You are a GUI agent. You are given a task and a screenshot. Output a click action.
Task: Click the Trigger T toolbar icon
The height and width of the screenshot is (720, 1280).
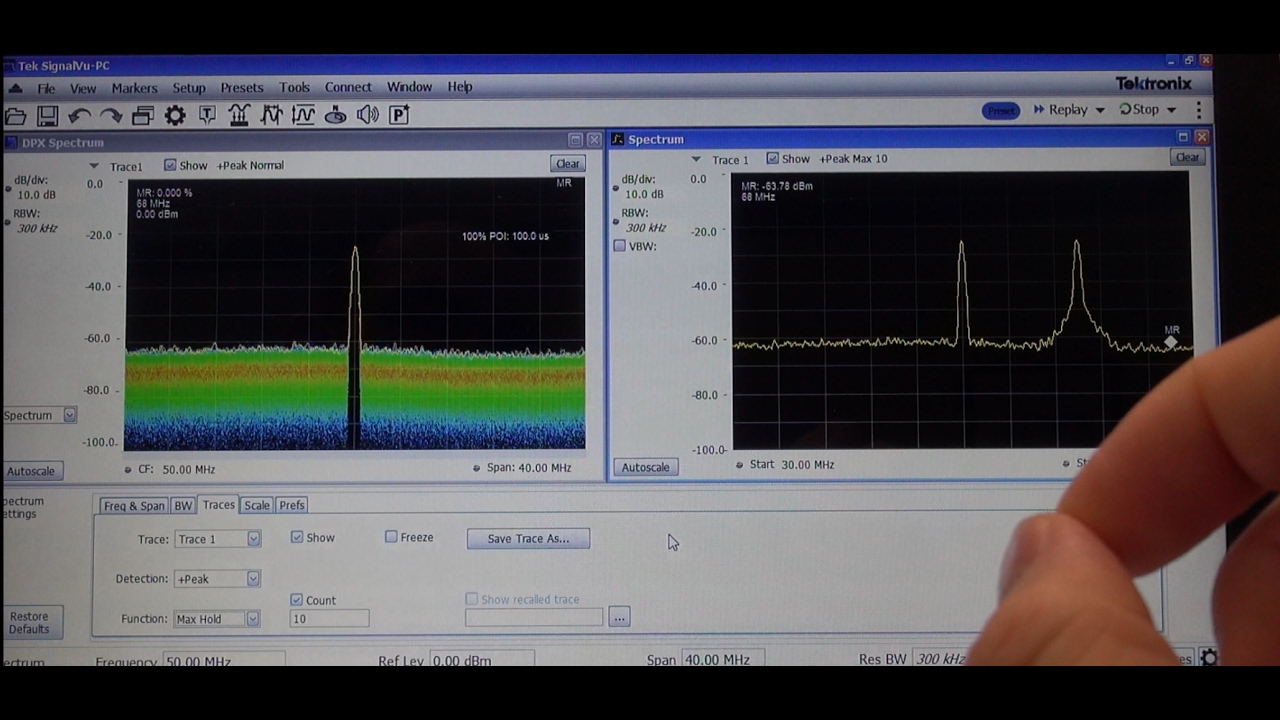207,115
